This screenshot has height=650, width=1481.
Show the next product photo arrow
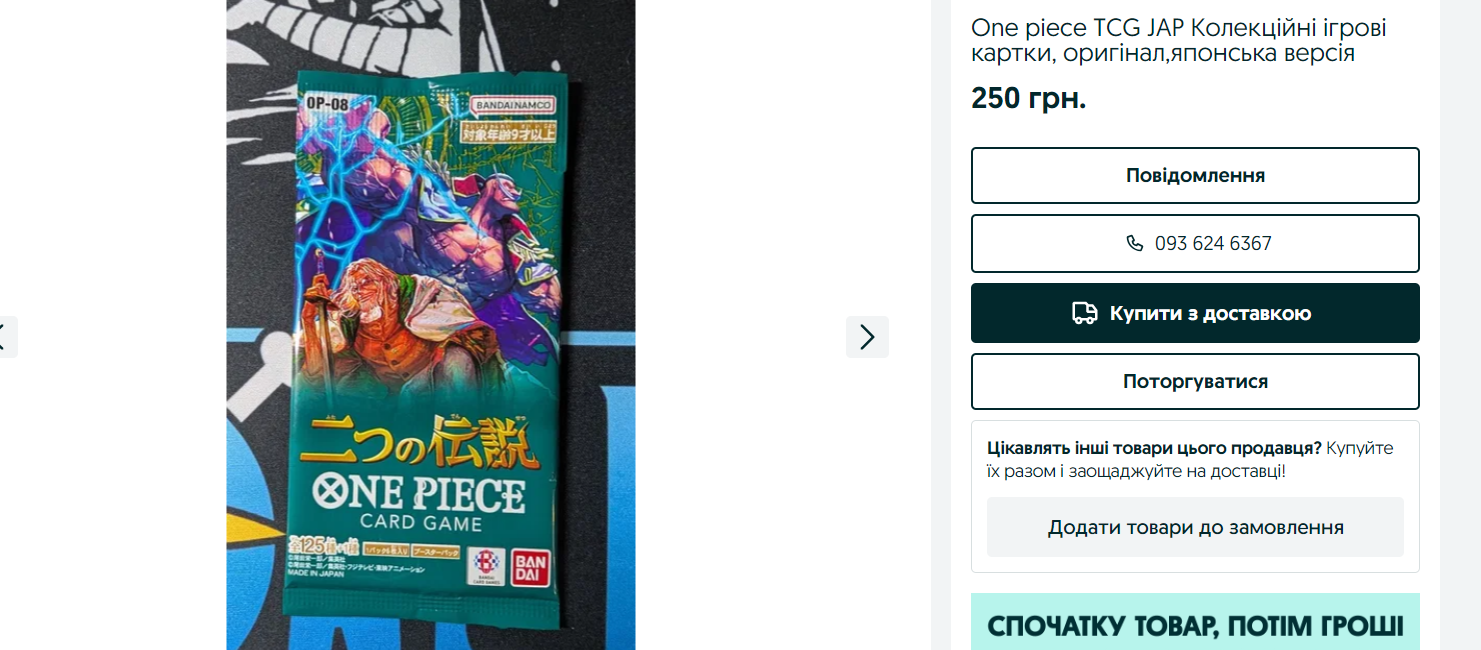867,337
